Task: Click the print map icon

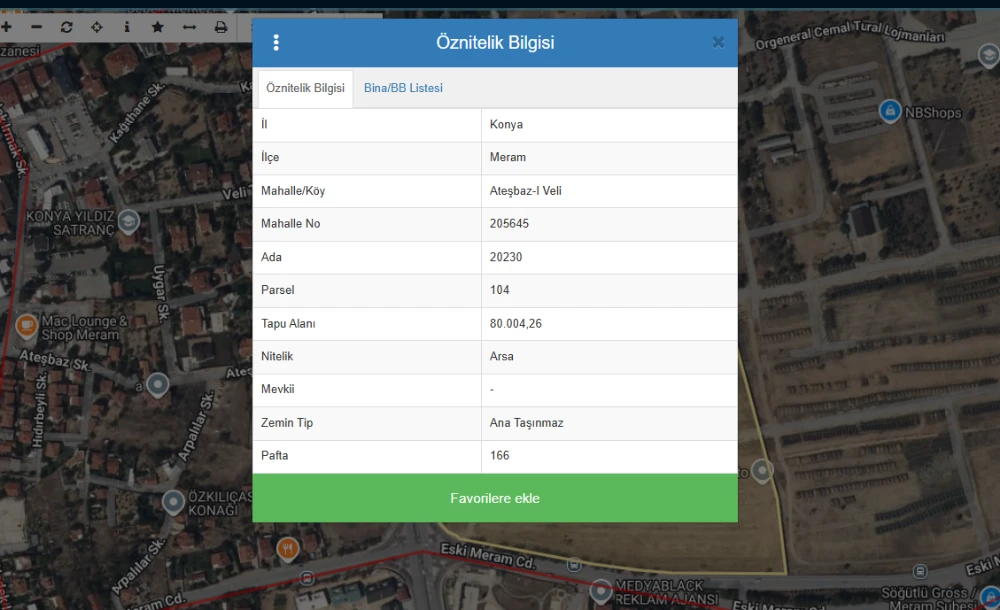Action: [x=220, y=27]
